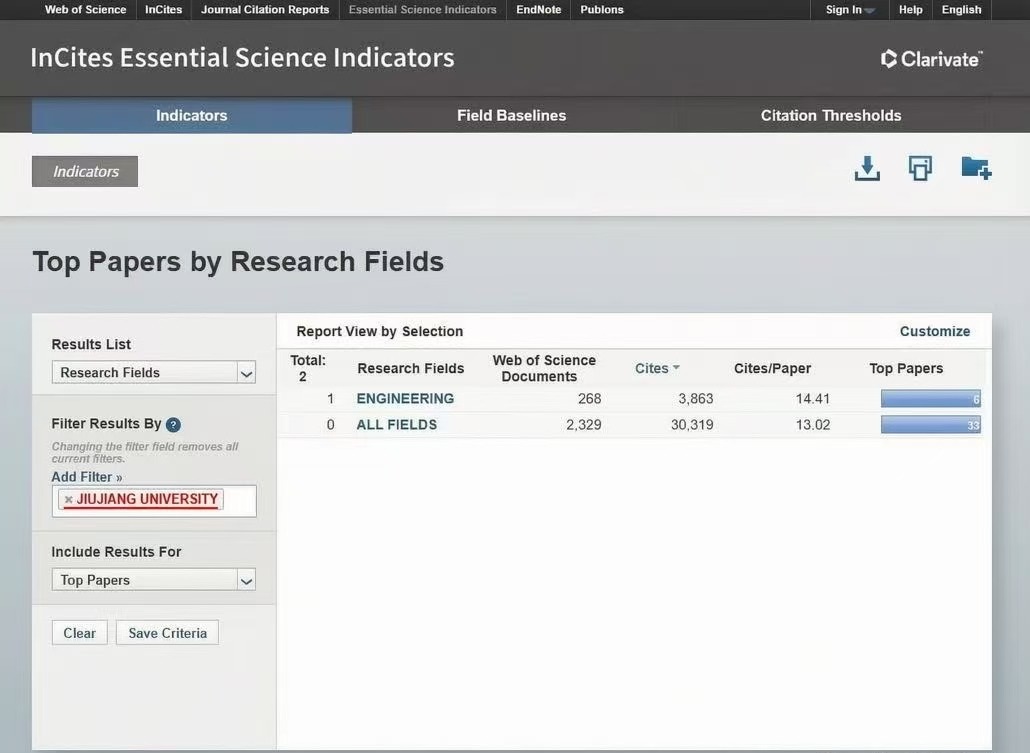Select the 13.02 cites per paper value
Viewport: 1030px width, 753px height.
(813, 425)
